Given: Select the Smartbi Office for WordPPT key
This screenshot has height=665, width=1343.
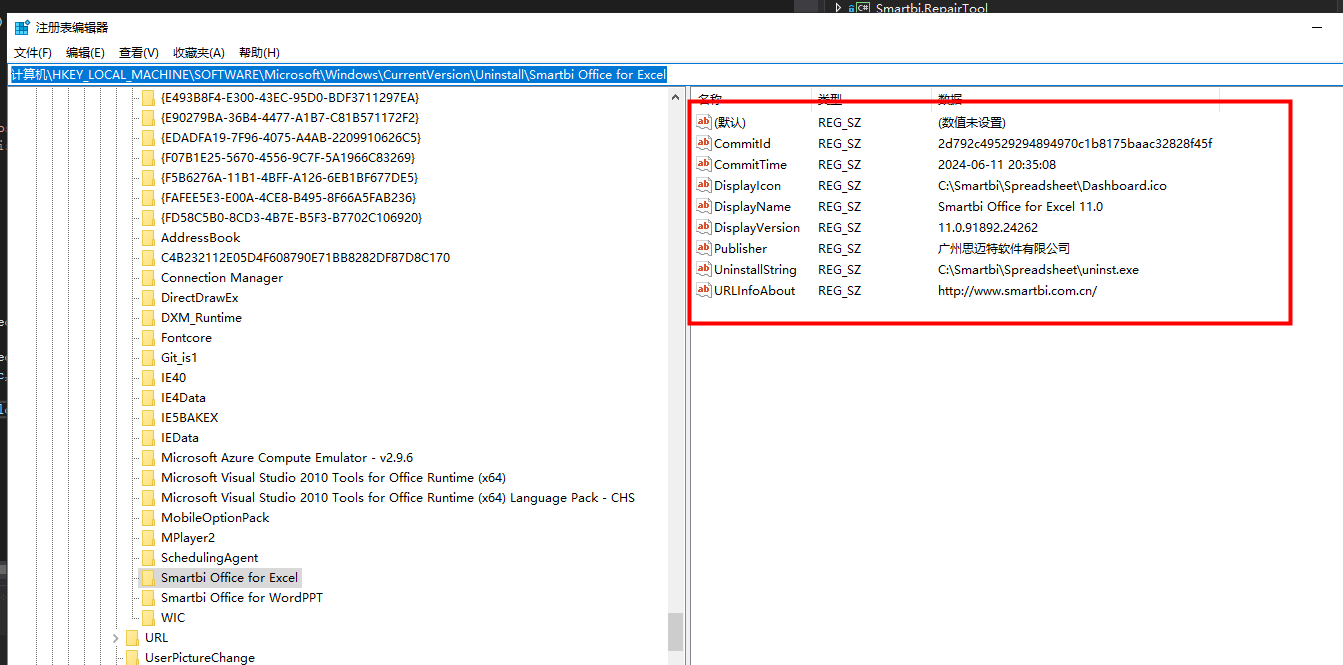Looking at the screenshot, I should [x=242, y=598].
